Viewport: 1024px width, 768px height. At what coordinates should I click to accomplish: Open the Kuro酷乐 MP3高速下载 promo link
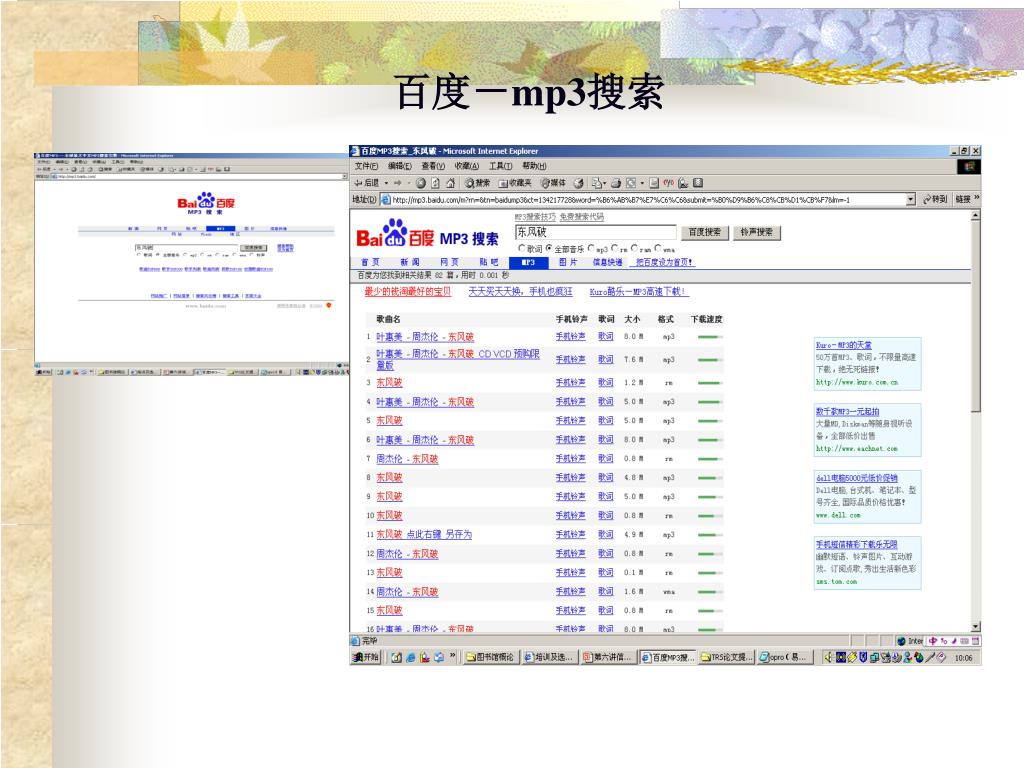coord(638,292)
